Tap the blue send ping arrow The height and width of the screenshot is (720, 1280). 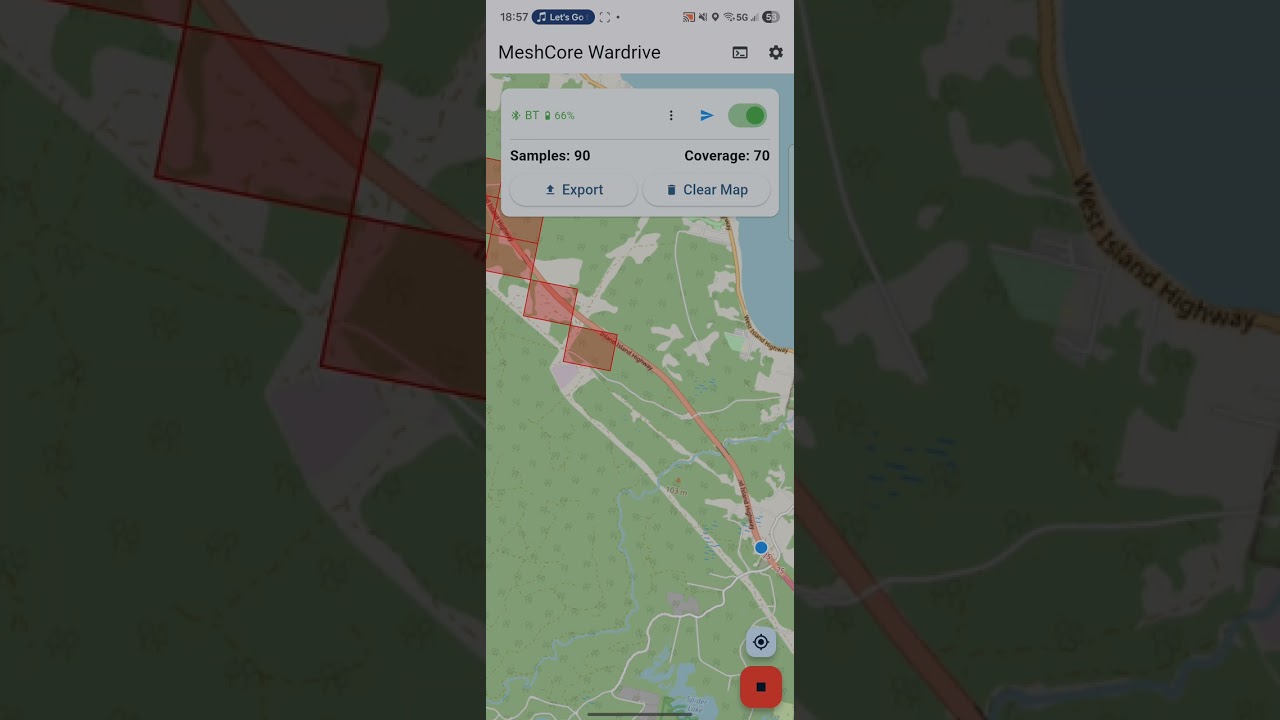pyautogui.click(x=707, y=116)
